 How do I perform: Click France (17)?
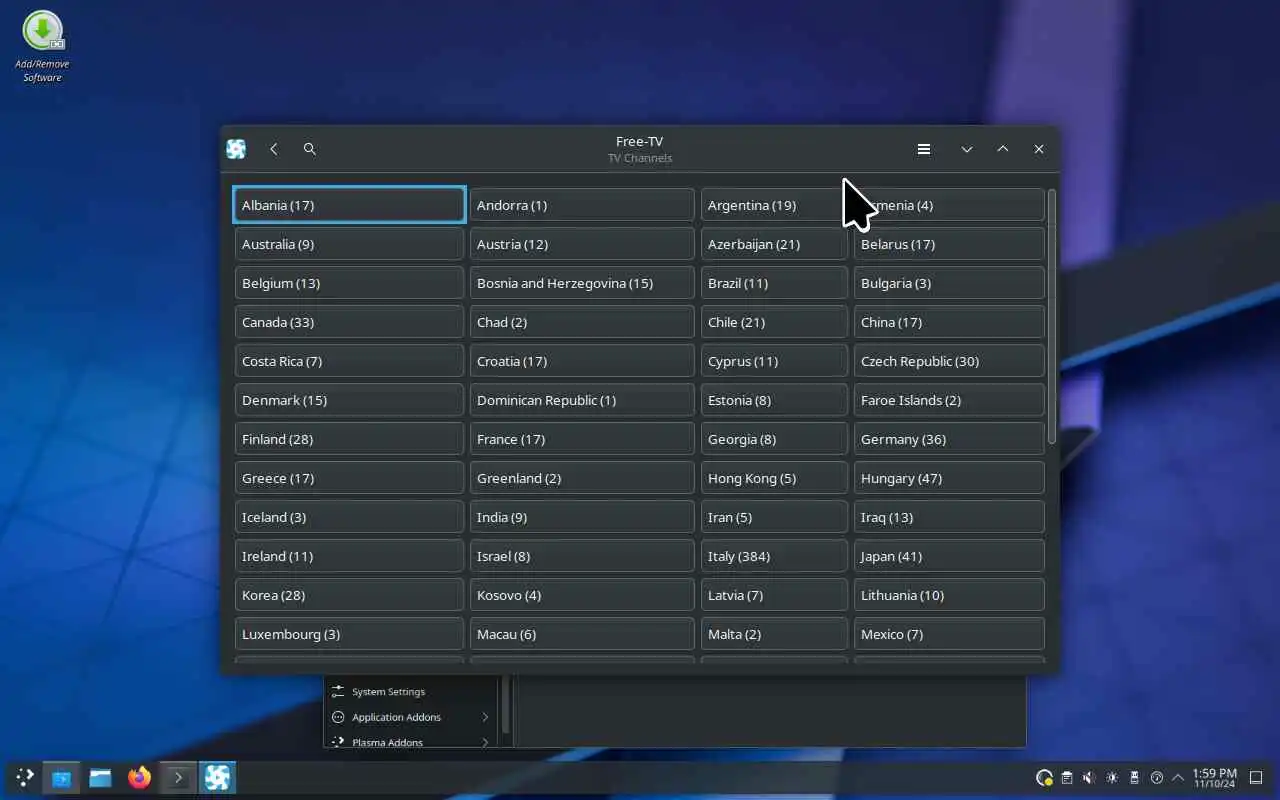pos(582,439)
